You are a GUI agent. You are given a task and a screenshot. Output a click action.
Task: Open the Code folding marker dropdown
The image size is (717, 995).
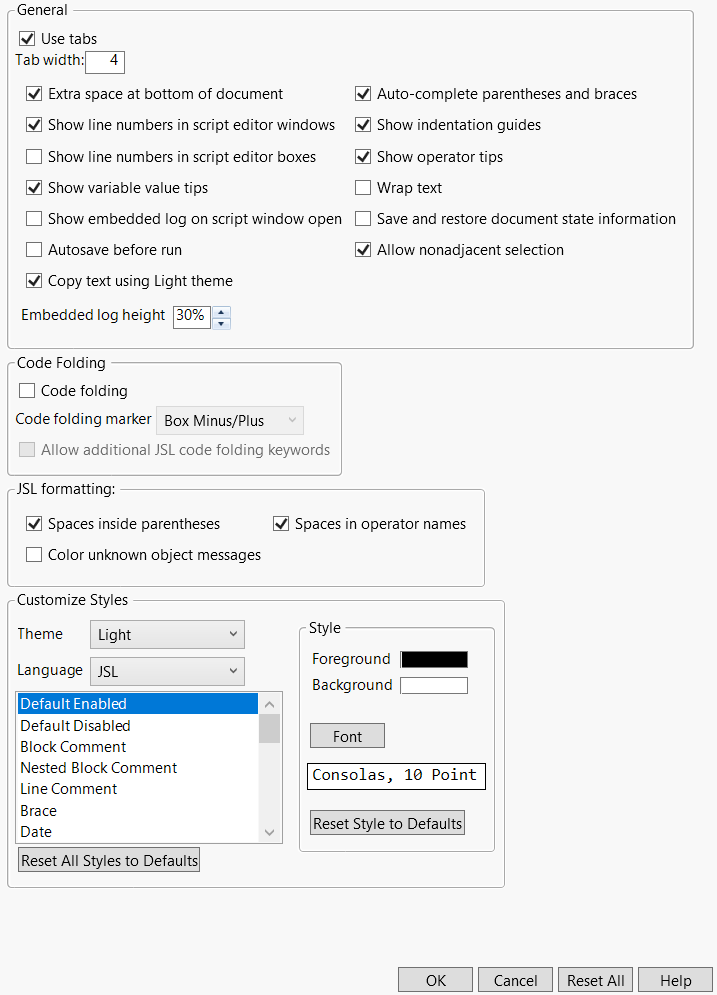coord(229,420)
